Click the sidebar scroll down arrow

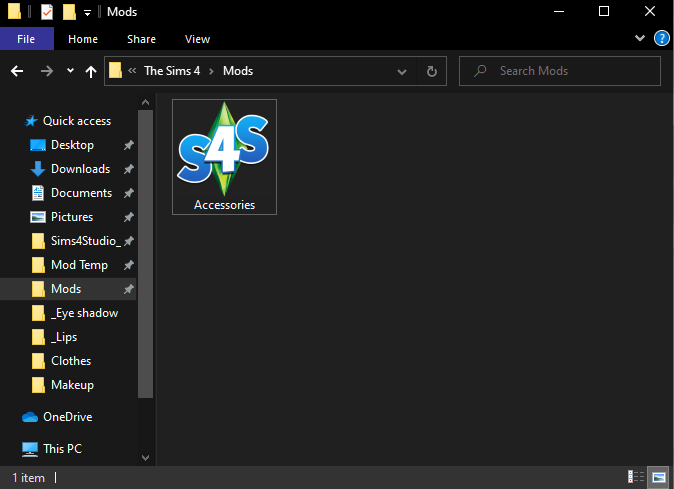[x=145, y=458]
